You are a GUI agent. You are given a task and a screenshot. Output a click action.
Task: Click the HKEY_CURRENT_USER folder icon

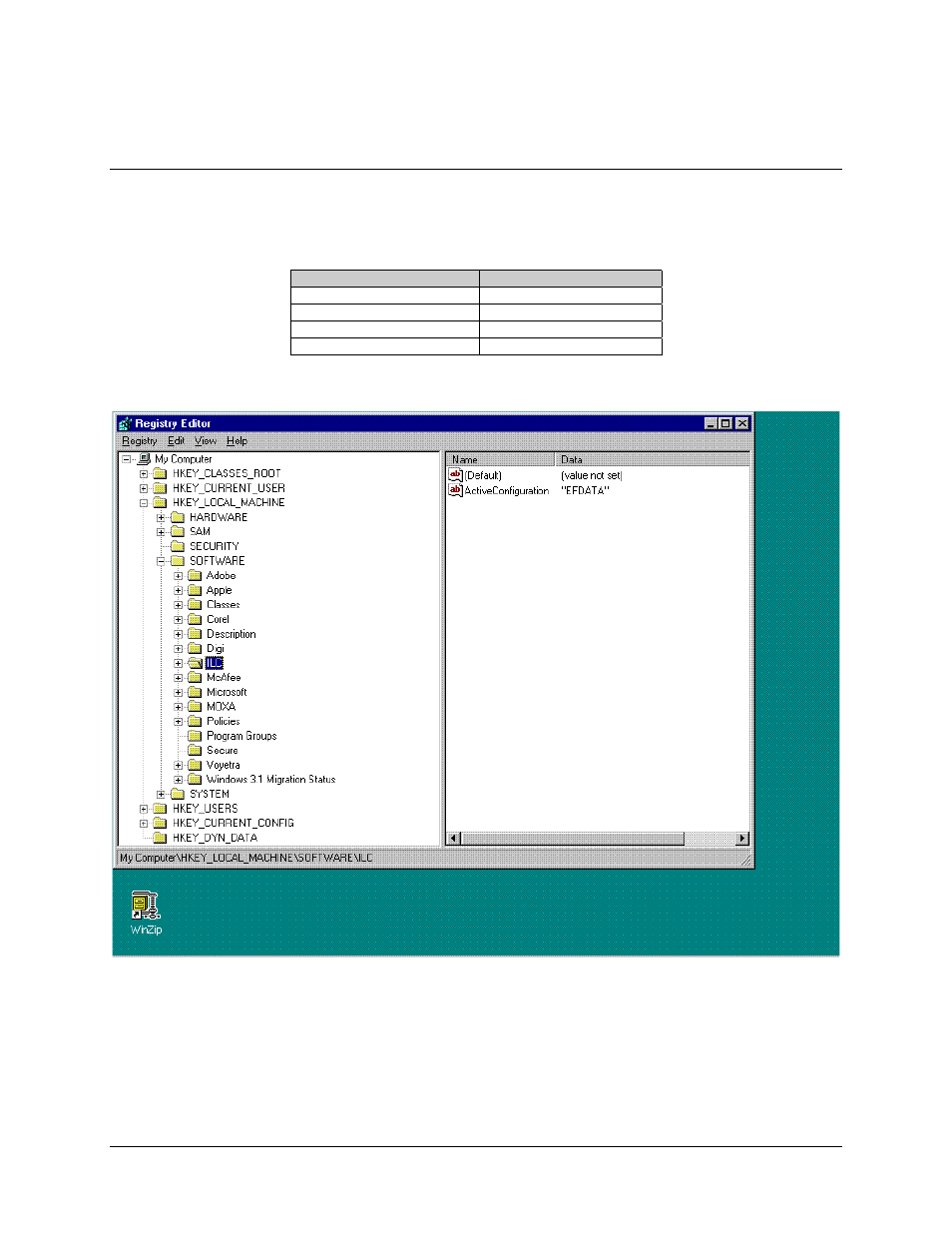(x=160, y=488)
